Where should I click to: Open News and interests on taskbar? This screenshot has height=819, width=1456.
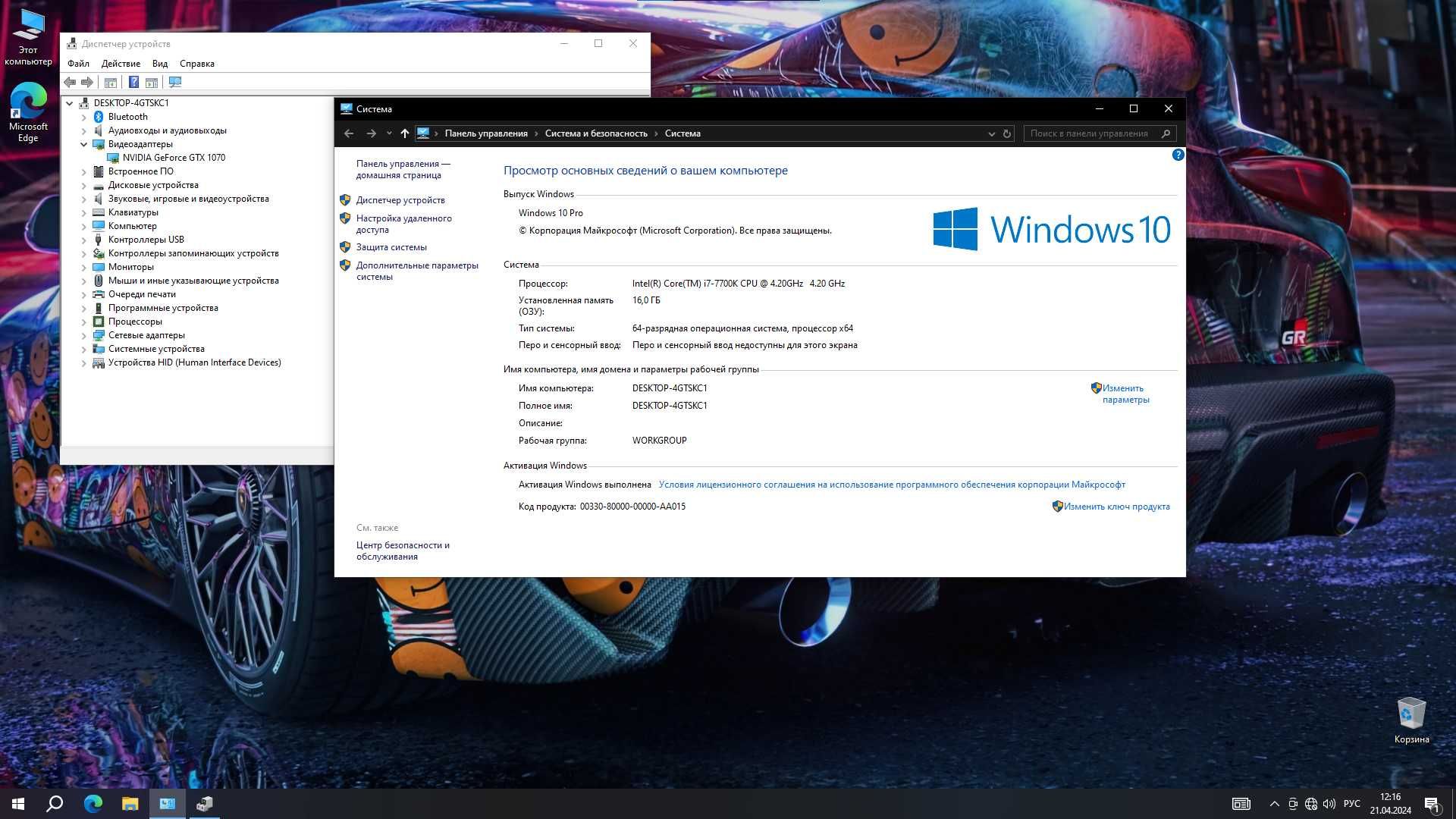pyautogui.click(x=1241, y=804)
